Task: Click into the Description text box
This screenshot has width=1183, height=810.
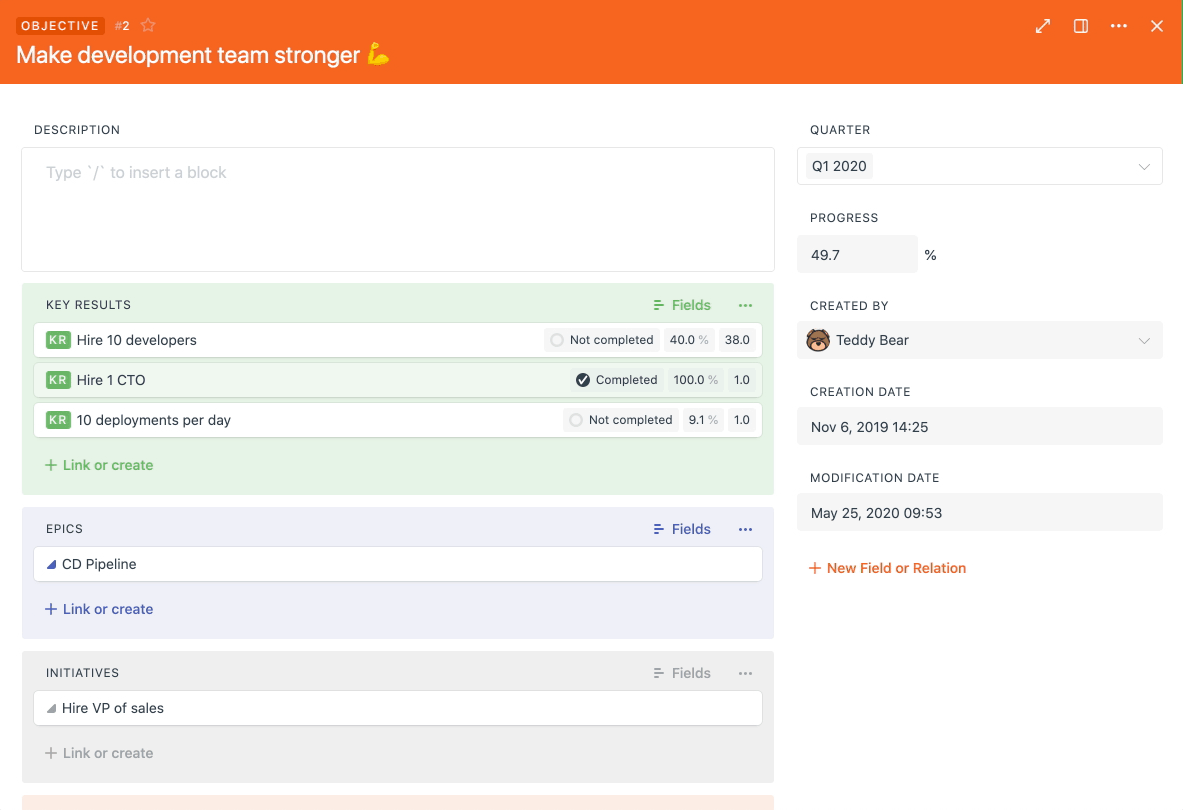Action: pyautogui.click(x=397, y=209)
